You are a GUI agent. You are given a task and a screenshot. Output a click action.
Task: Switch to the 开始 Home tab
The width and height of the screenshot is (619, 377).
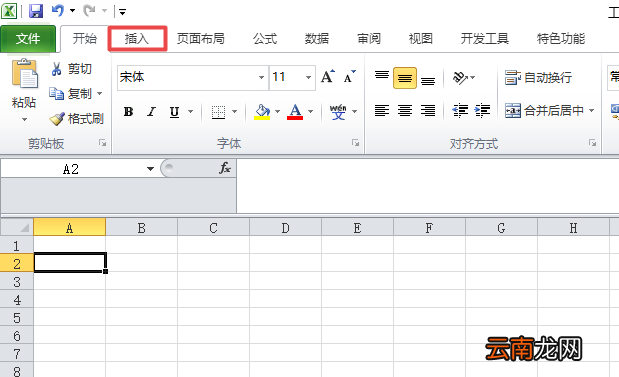pos(85,39)
